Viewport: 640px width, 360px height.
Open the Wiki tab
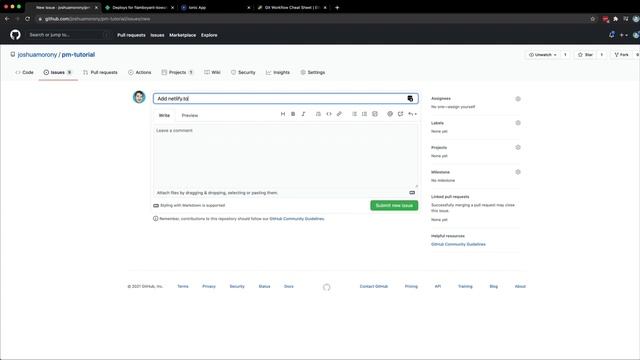pos(212,72)
